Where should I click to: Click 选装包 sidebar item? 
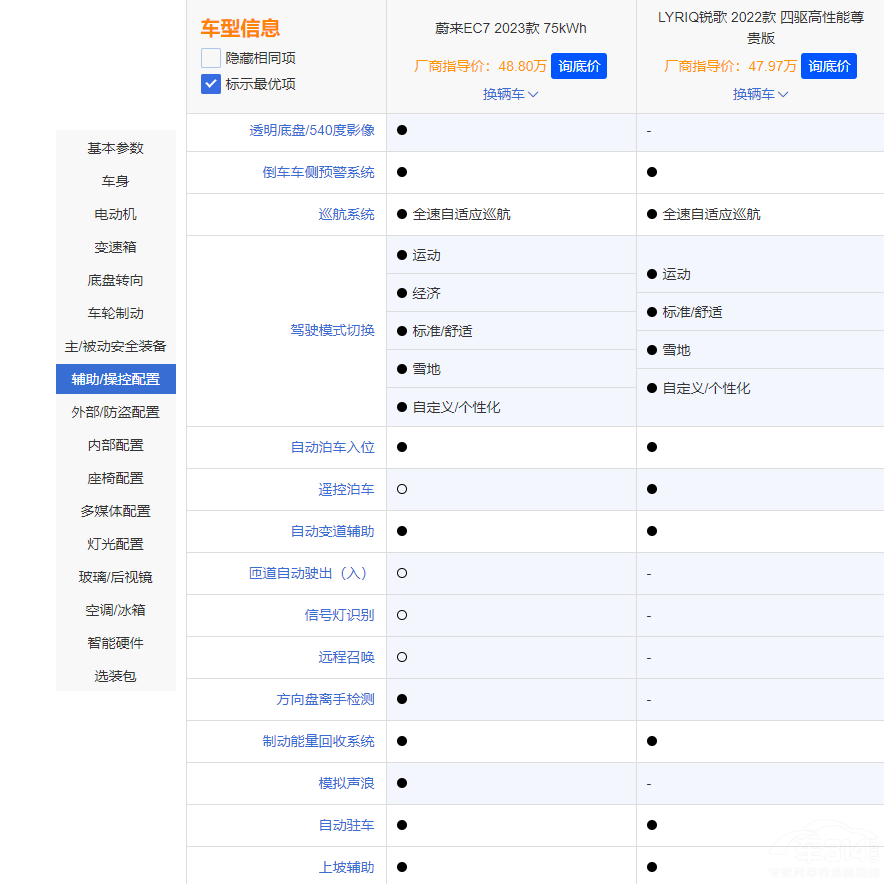click(x=116, y=676)
